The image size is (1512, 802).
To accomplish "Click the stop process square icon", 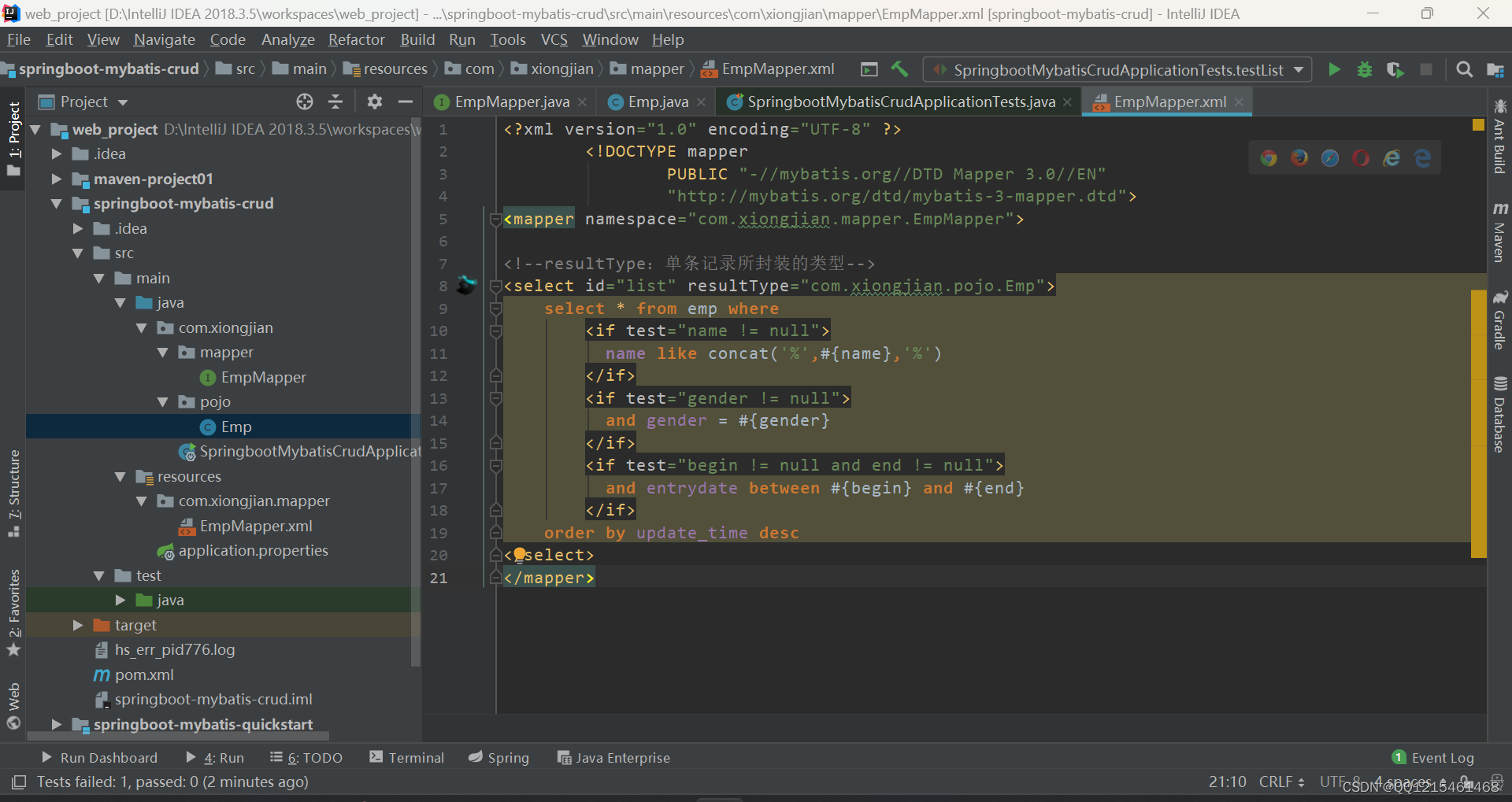I will coord(1426,69).
